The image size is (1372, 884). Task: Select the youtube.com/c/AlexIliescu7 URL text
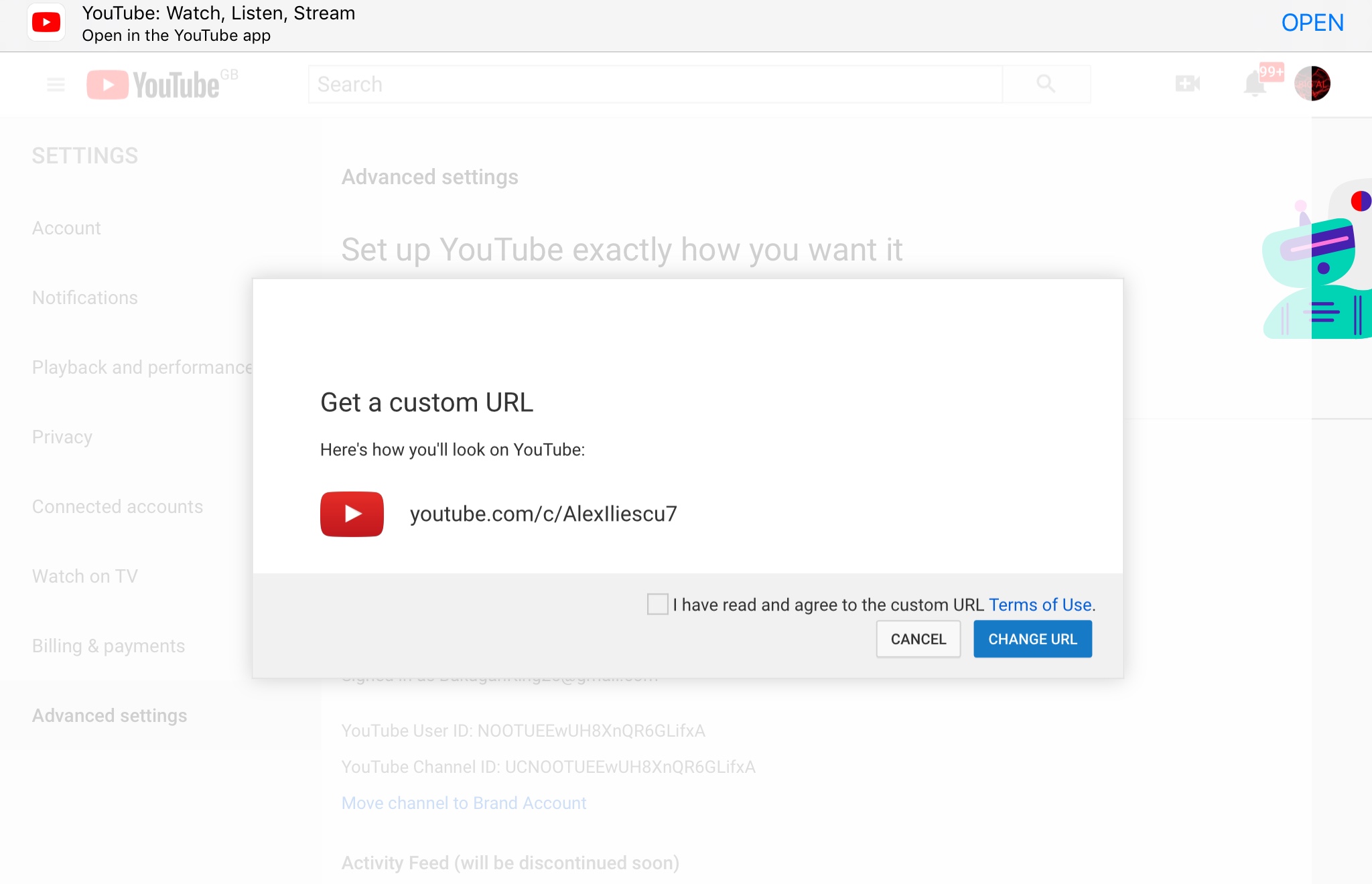tap(543, 514)
